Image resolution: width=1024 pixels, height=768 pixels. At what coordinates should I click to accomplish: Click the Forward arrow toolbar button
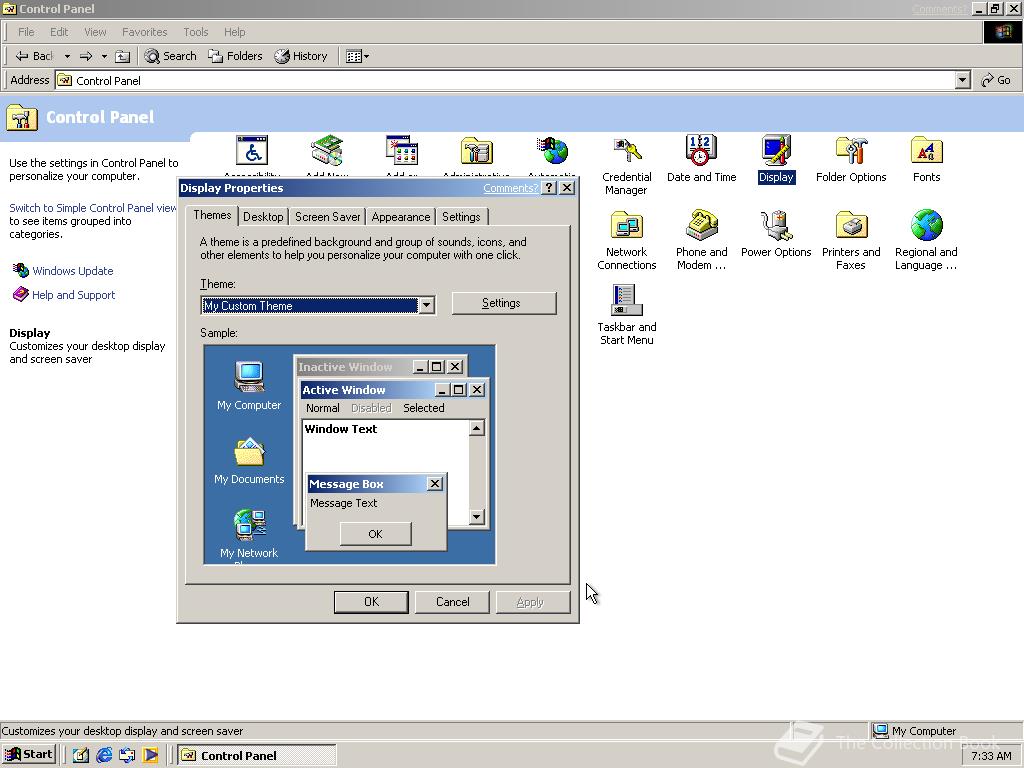86,56
